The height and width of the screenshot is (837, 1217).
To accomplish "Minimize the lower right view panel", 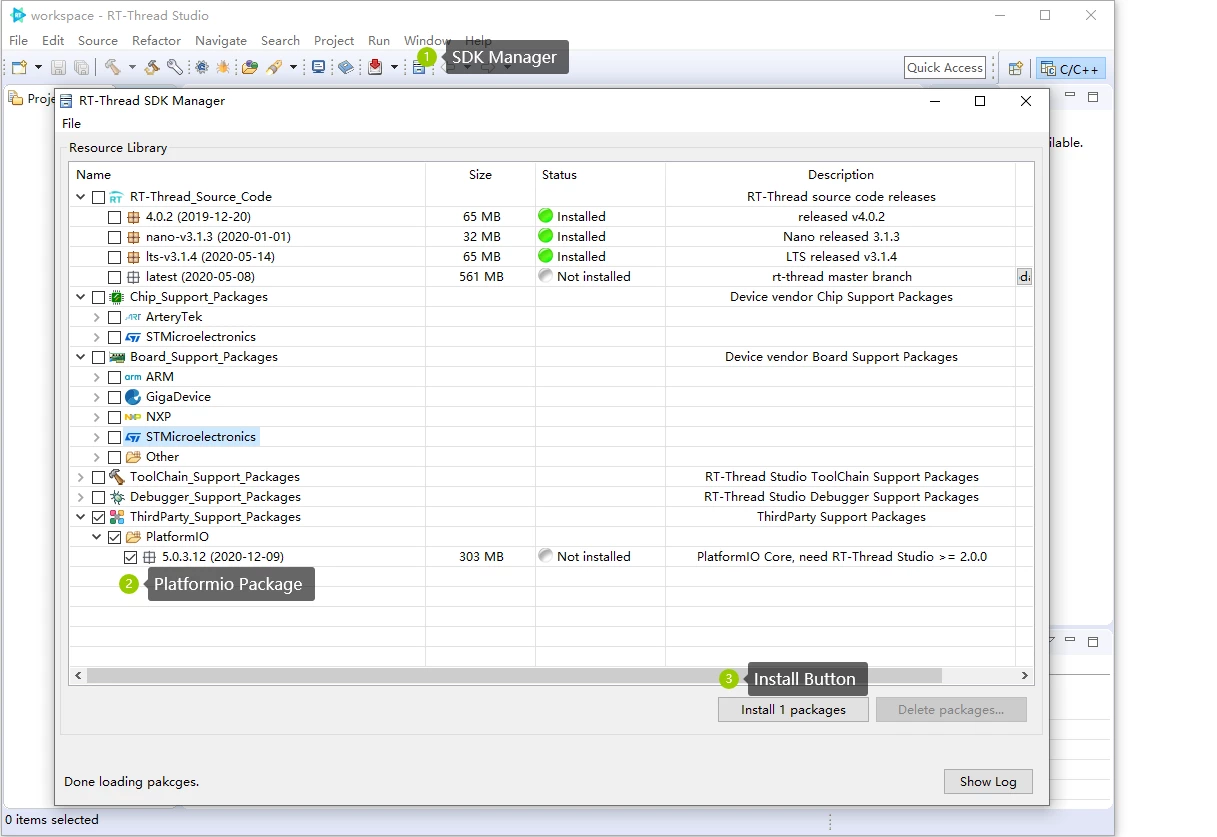I will [x=1070, y=640].
